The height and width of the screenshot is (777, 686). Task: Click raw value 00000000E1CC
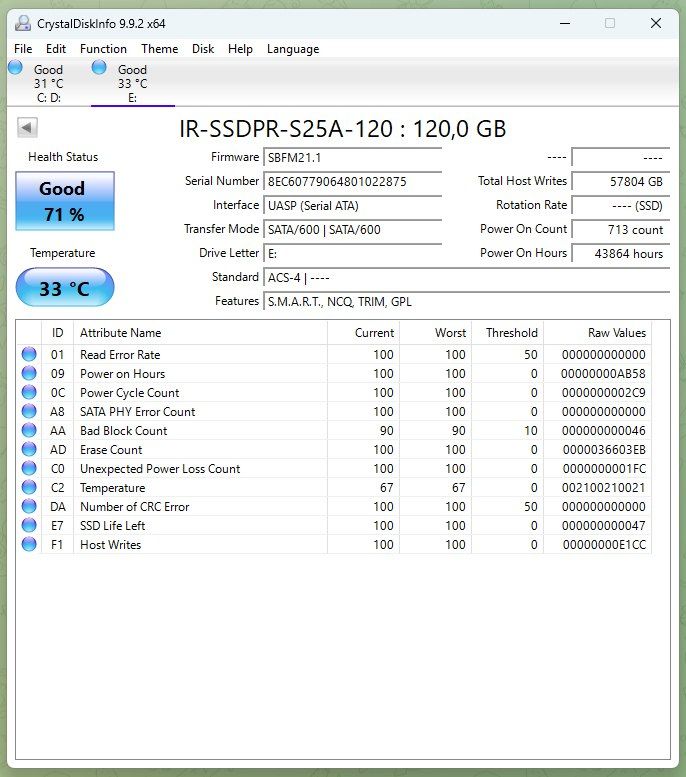pyautogui.click(x=604, y=545)
